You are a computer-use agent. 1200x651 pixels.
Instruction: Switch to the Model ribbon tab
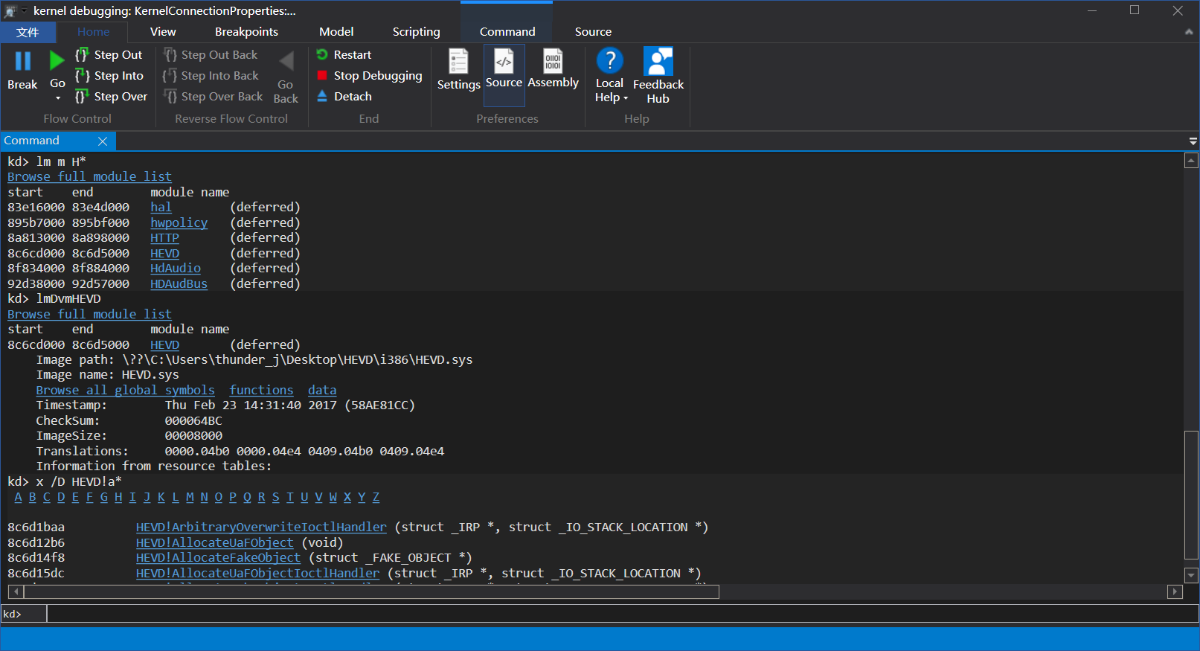point(337,32)
